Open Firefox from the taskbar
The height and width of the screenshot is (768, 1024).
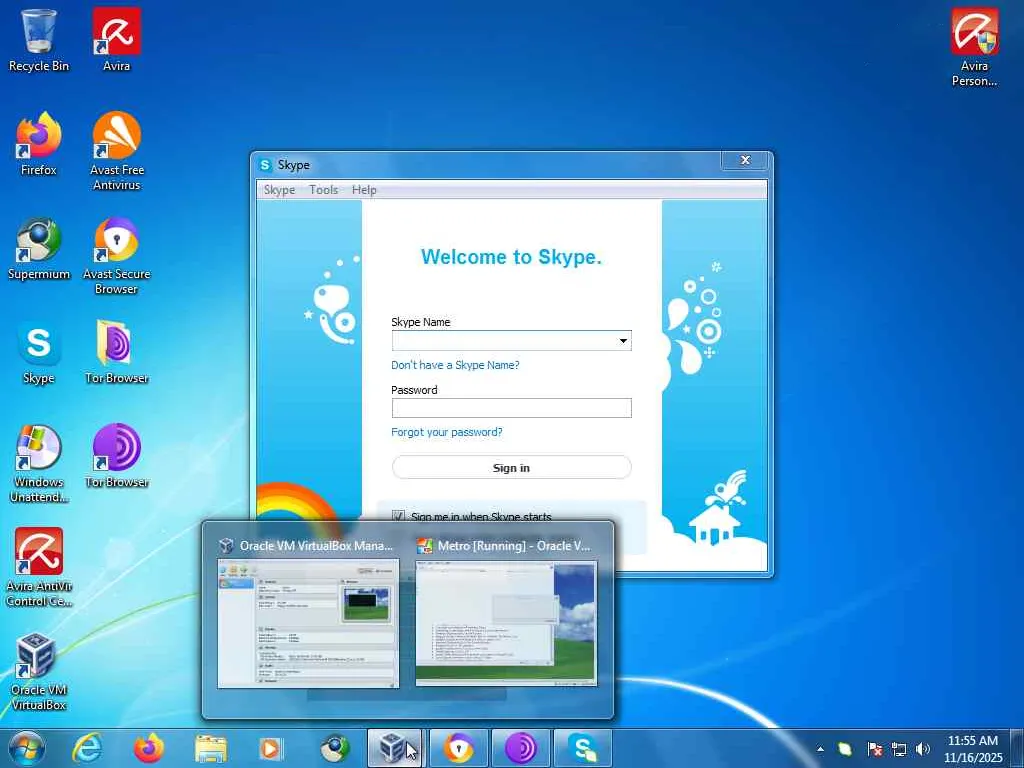[149, 748]
